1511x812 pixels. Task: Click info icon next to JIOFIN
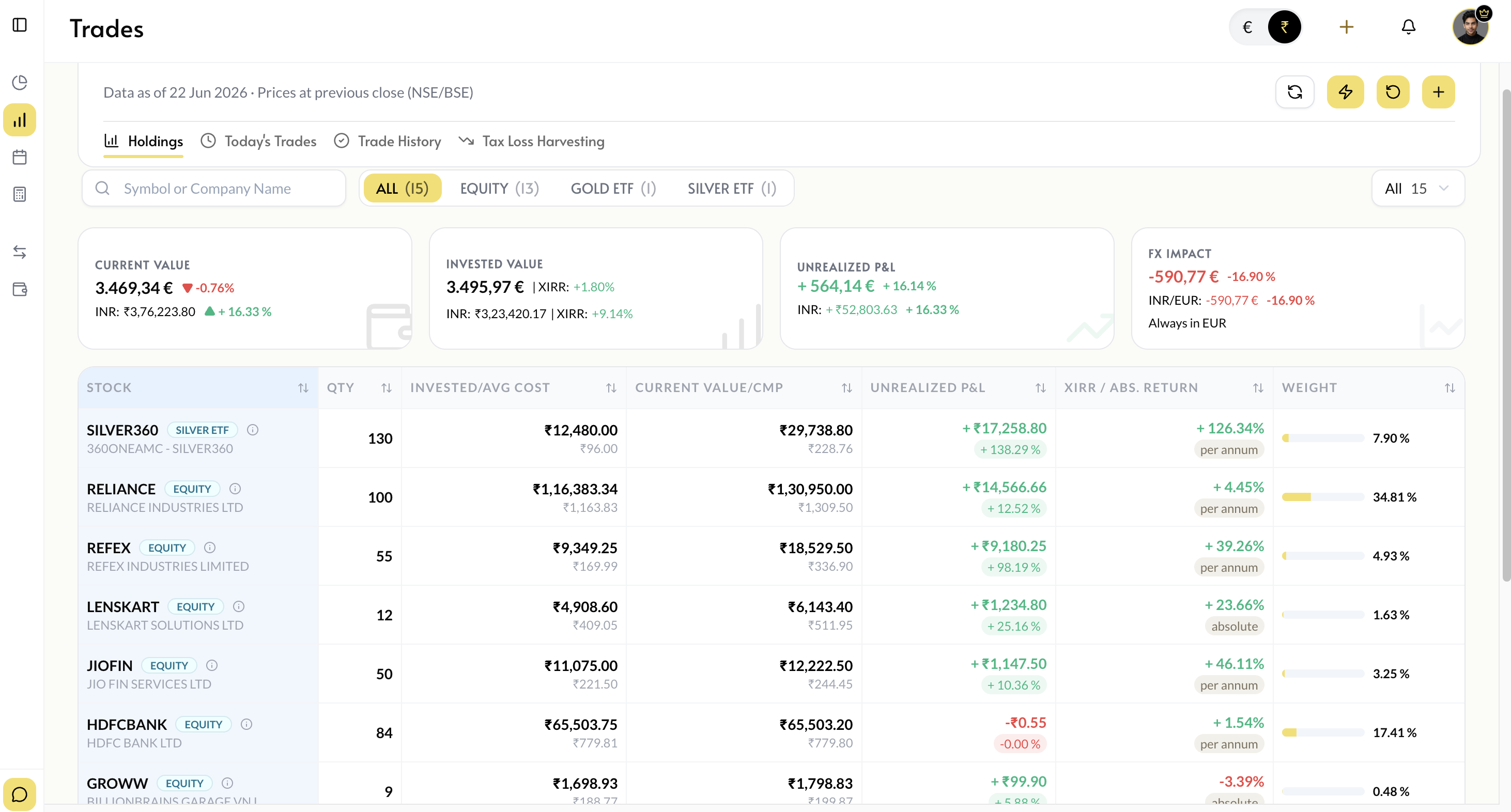click(x=212, y=665)
